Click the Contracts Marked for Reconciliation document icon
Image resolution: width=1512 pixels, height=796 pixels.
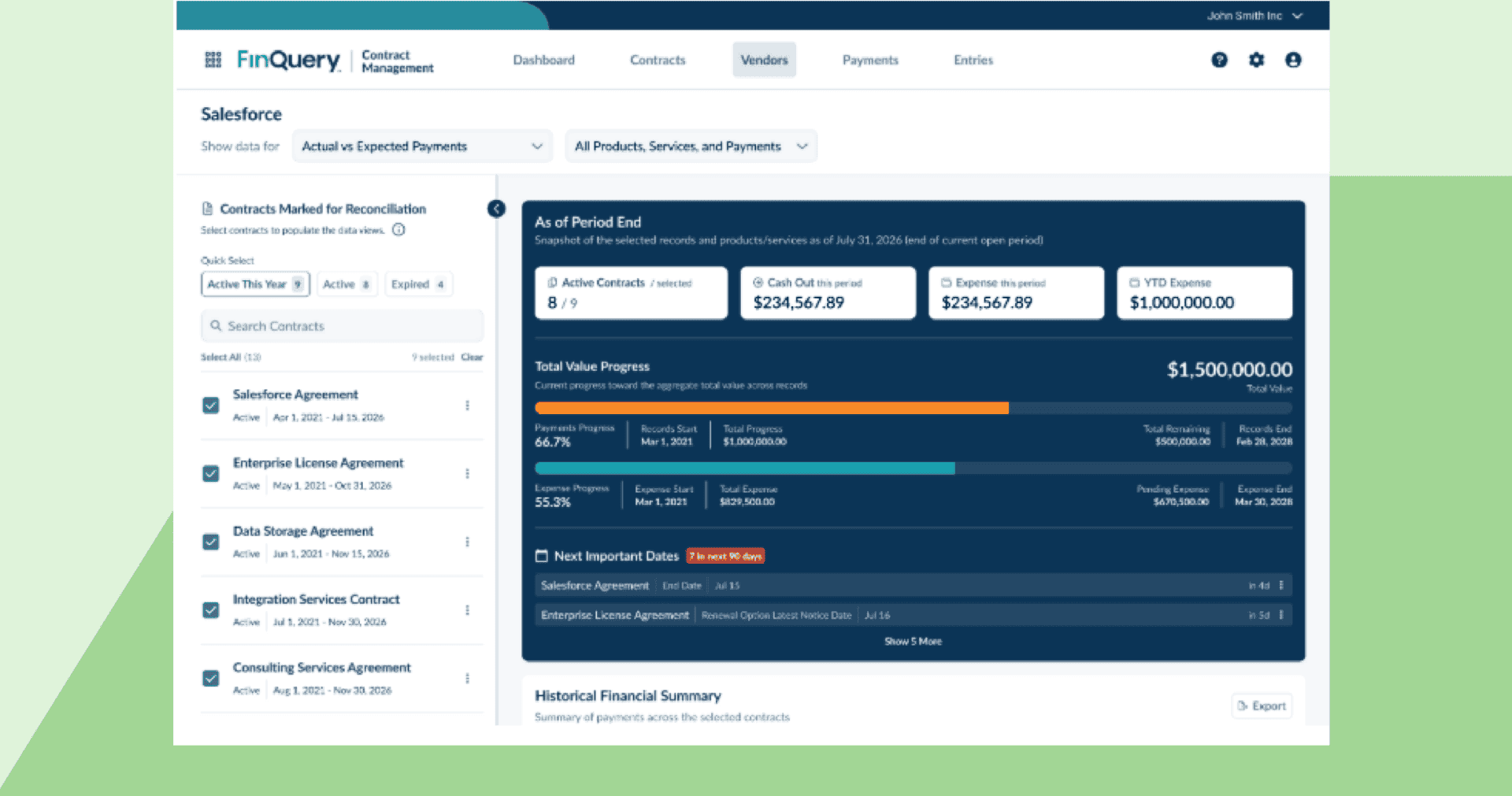(x=207, y=209)
